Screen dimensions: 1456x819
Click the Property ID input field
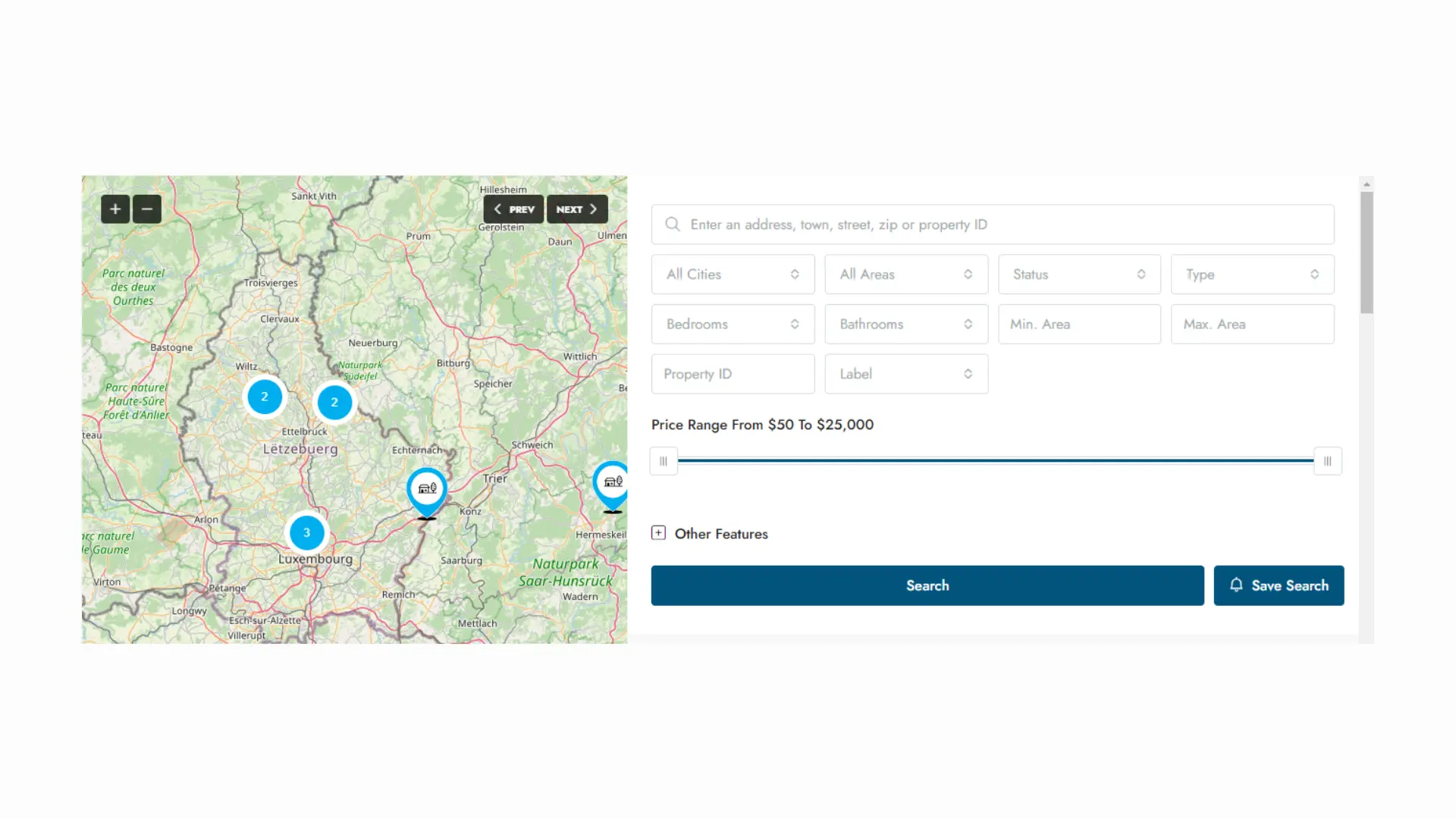point(733,373)
